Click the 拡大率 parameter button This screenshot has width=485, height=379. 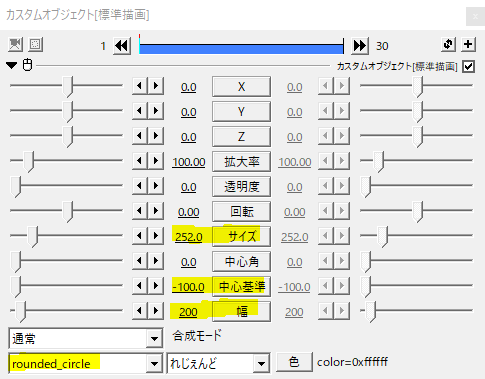coord(241,161)
